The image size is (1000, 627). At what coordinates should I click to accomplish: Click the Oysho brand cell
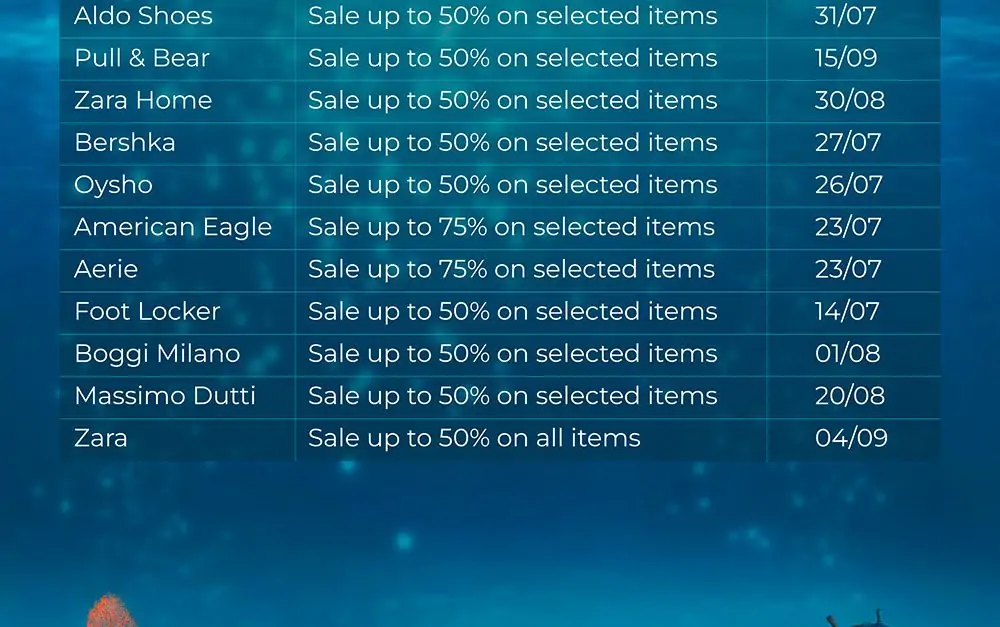point(114,185)
